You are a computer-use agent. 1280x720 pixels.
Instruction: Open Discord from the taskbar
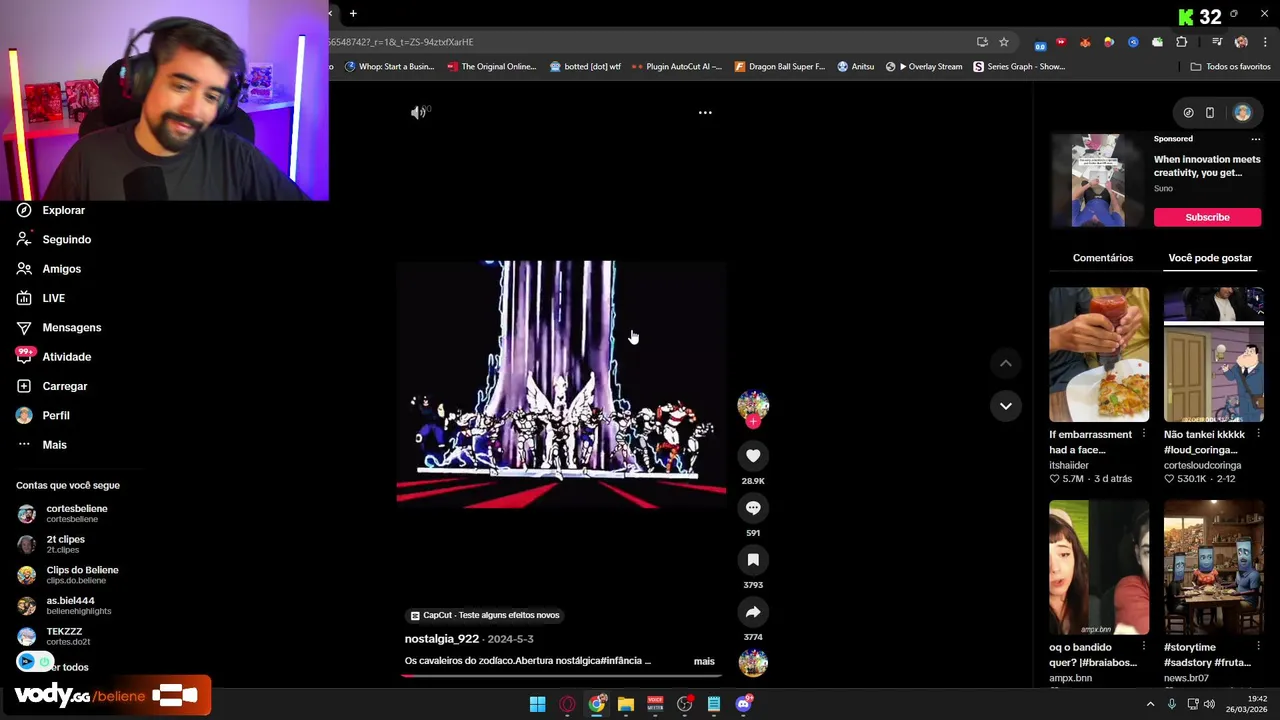pyautogui.click(x=743, y=704)
